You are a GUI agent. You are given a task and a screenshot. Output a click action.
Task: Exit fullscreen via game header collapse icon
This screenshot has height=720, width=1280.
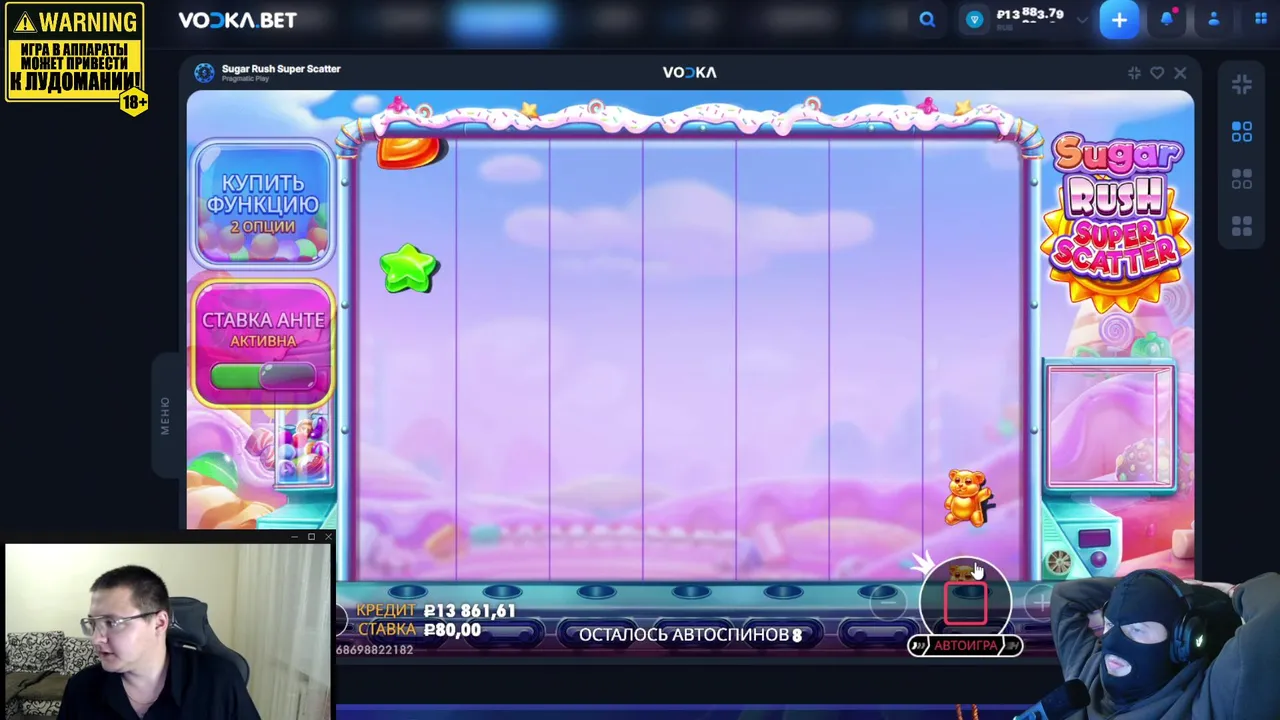[1134, 73]
